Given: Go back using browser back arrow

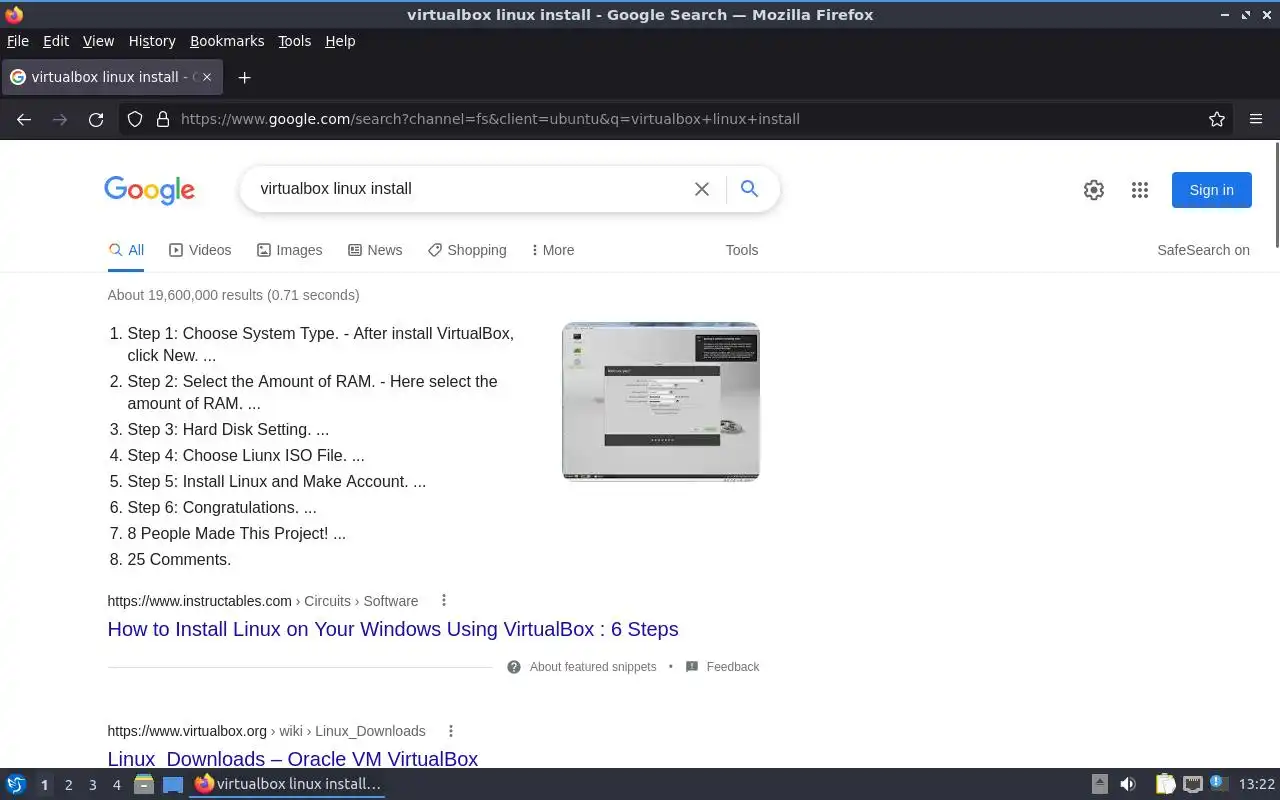Looking at the screenshot, I should 24,119.
